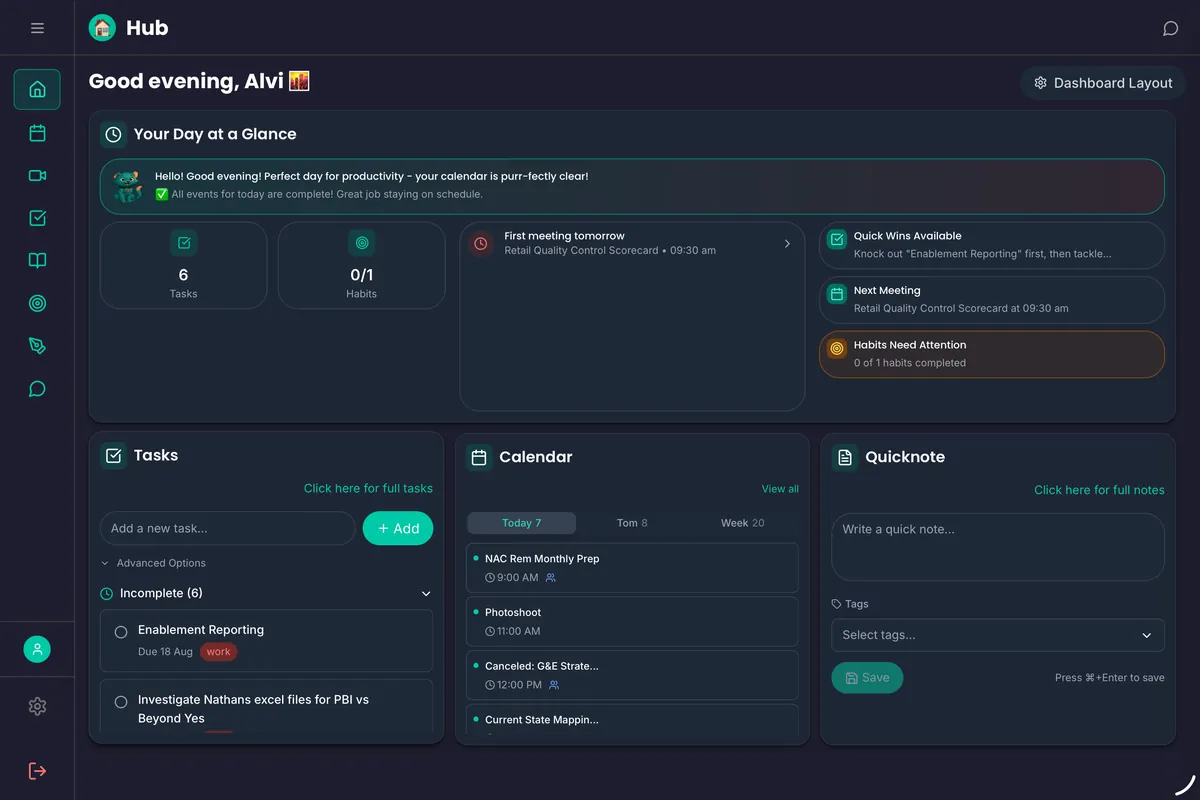
Task: Open the Habits target sidebar icon
Action: (37, 303)
